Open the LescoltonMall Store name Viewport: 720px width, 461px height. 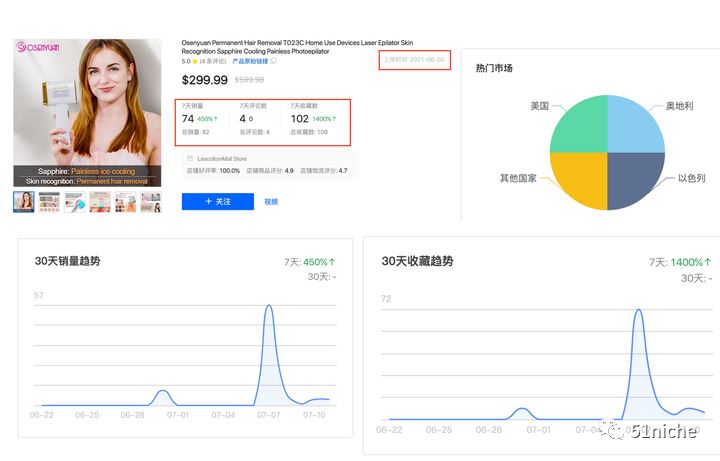222,158
